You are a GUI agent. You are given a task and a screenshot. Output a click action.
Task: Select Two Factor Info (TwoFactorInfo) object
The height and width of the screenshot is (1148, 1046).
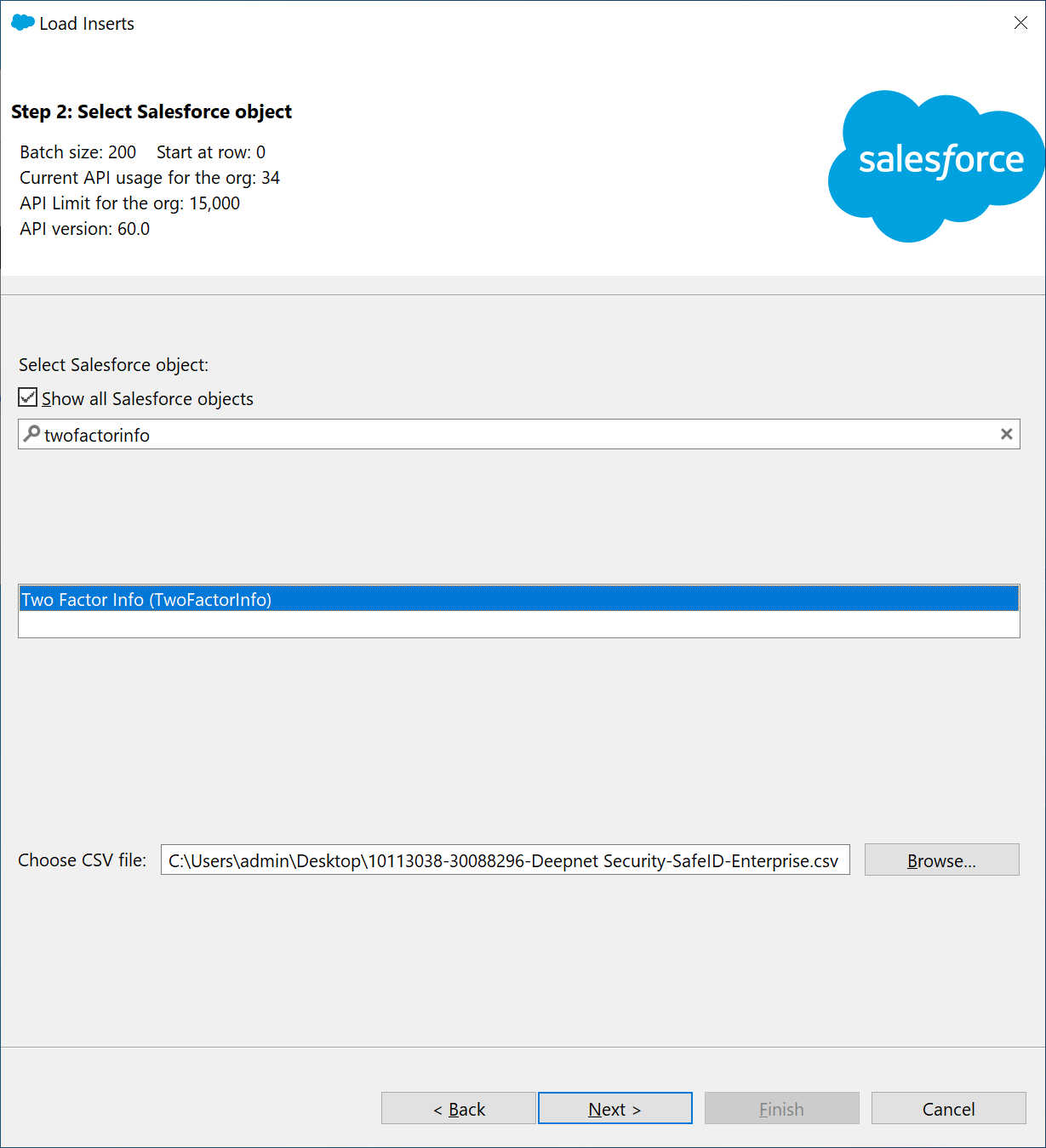519,599
